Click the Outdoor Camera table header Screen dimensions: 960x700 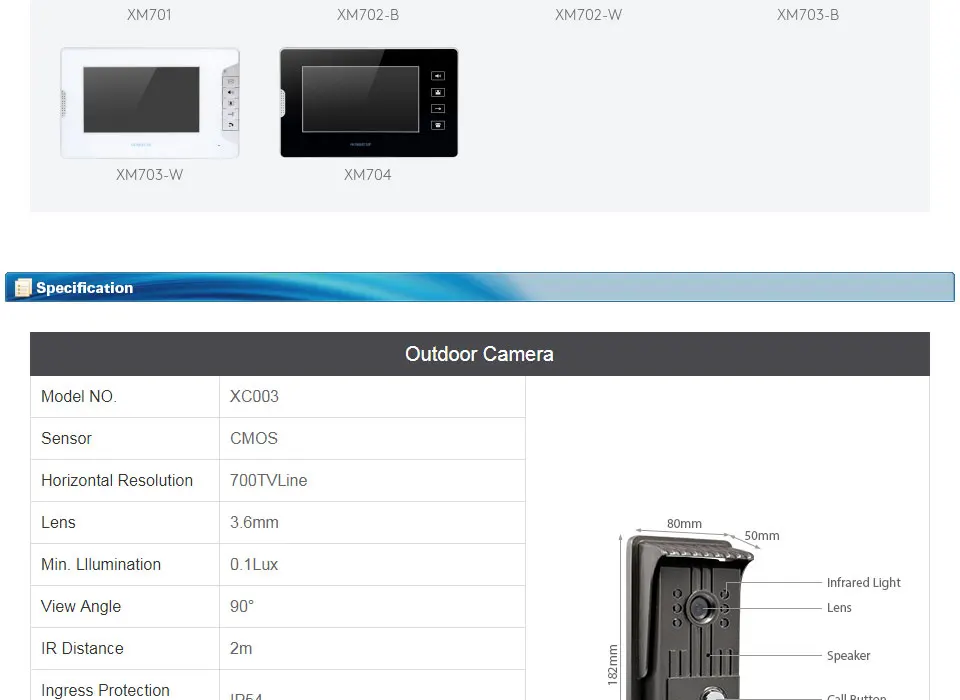click(480, 354)
